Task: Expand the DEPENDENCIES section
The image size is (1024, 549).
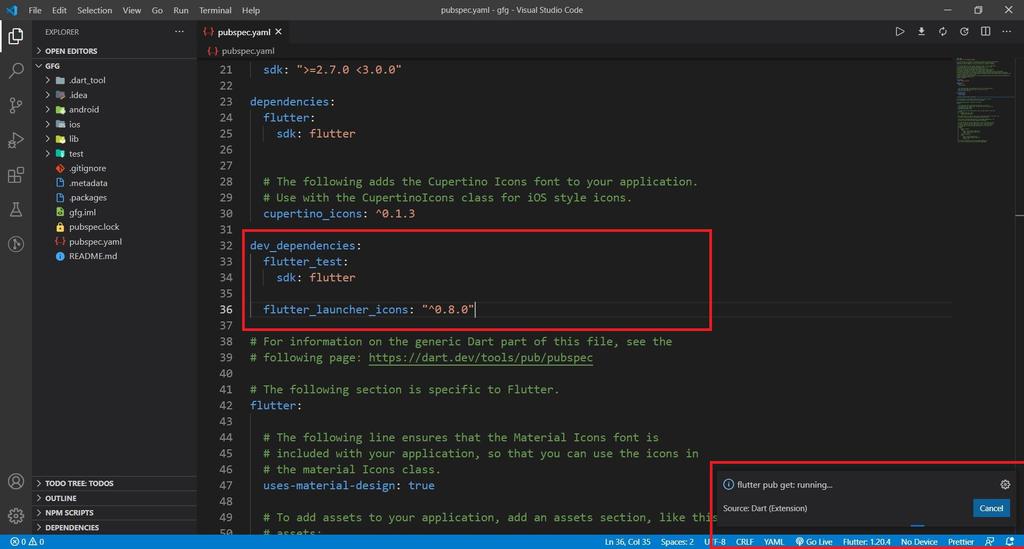Action: pos(114,527)
